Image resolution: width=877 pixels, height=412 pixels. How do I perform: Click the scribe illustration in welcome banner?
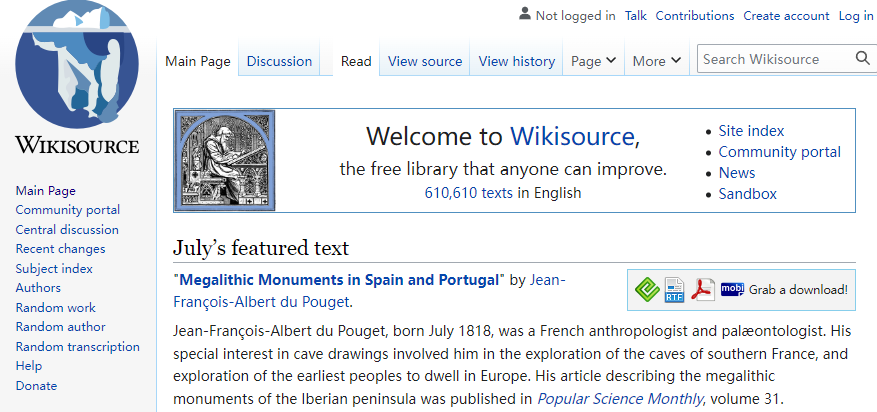click(224, 160)
